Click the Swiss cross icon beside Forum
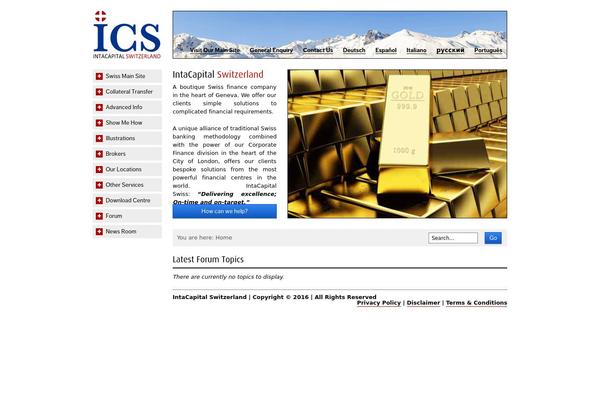 [99, 216]
